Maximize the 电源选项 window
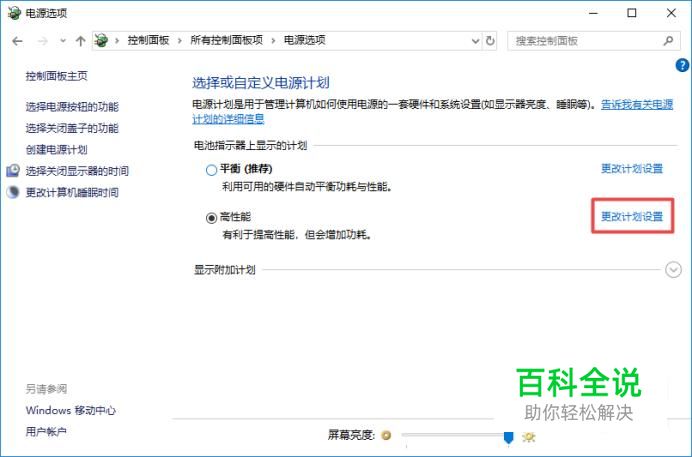Viewport: 692px width, 457px height. coord(632,13)
